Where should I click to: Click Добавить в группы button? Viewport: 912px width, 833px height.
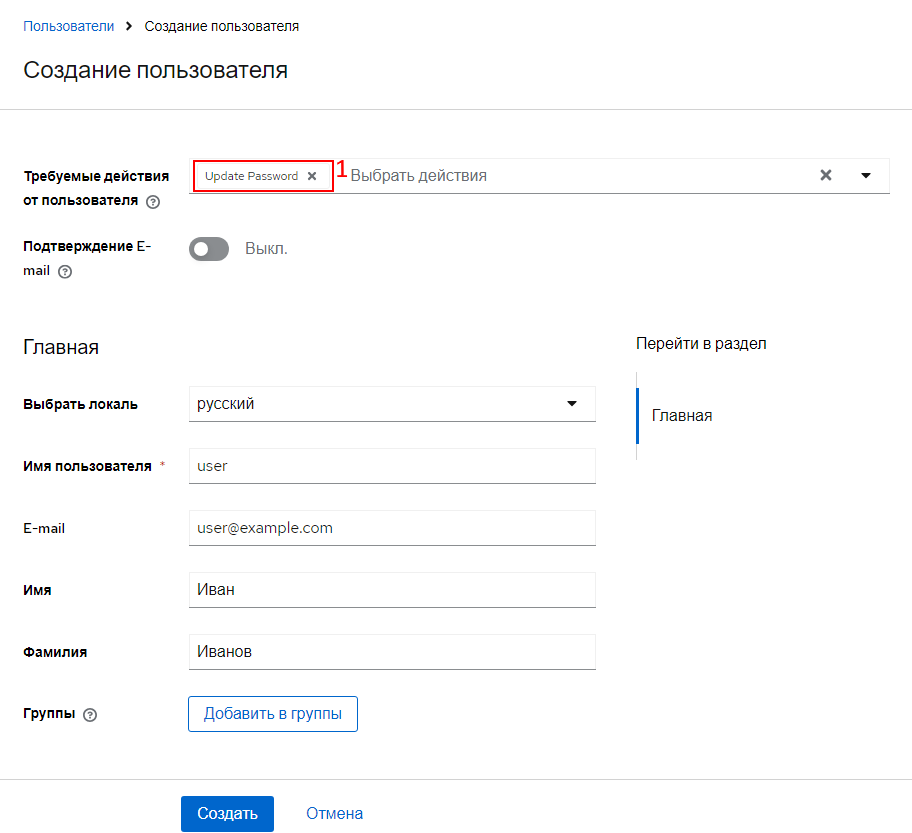point(273,714)
